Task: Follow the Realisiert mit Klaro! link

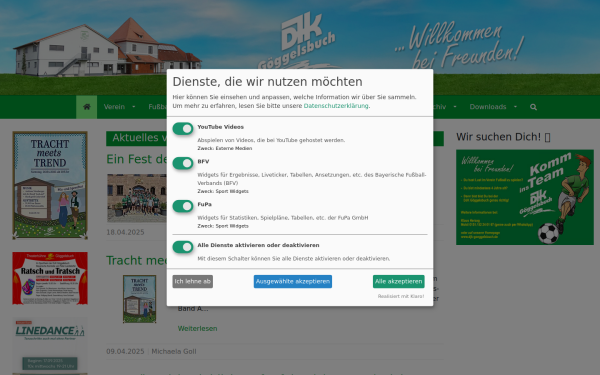Action: click(401, 297)
